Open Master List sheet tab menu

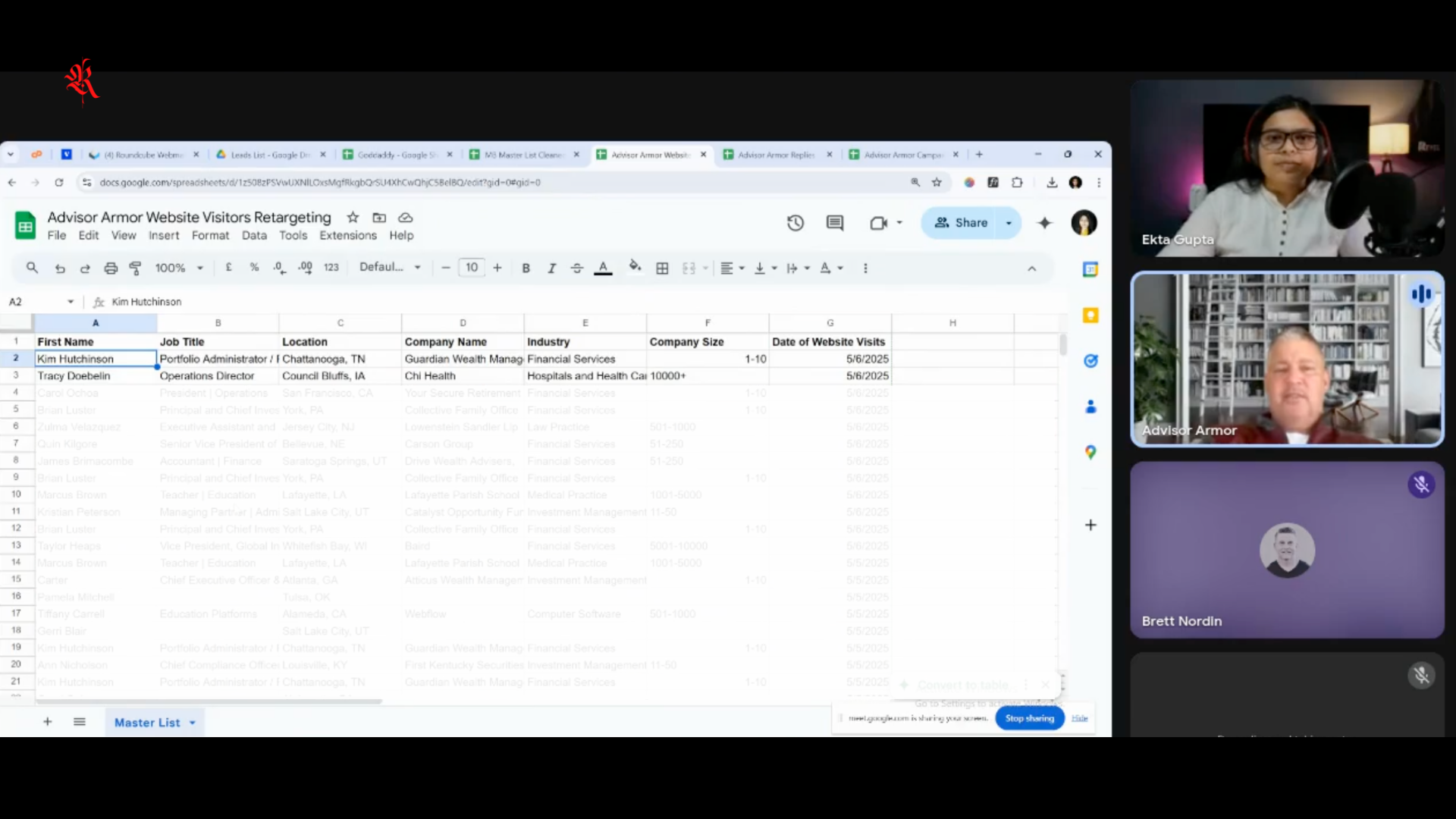tap(193, 723)
